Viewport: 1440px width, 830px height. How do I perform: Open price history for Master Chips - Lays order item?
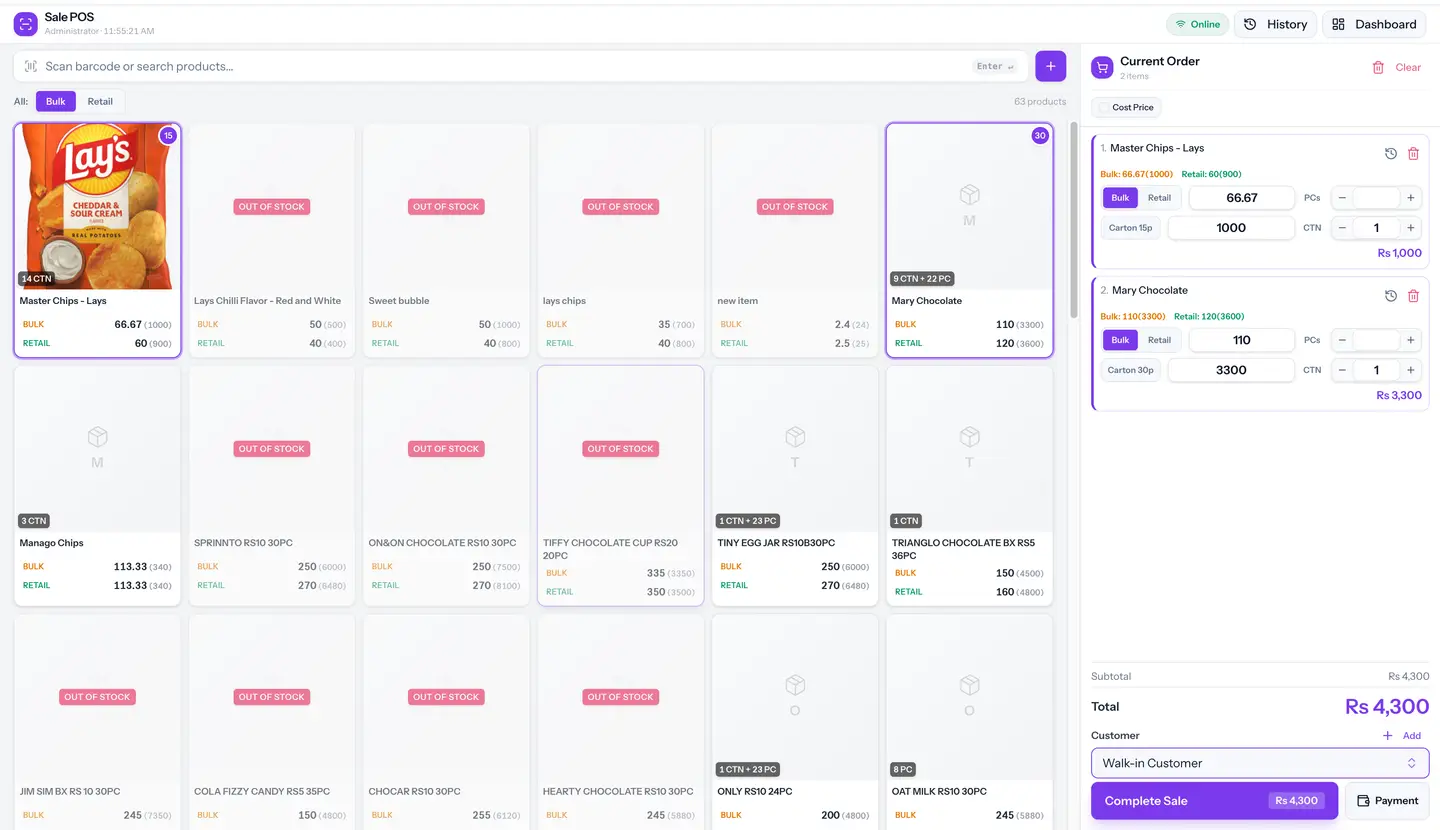click(1390, 153)
